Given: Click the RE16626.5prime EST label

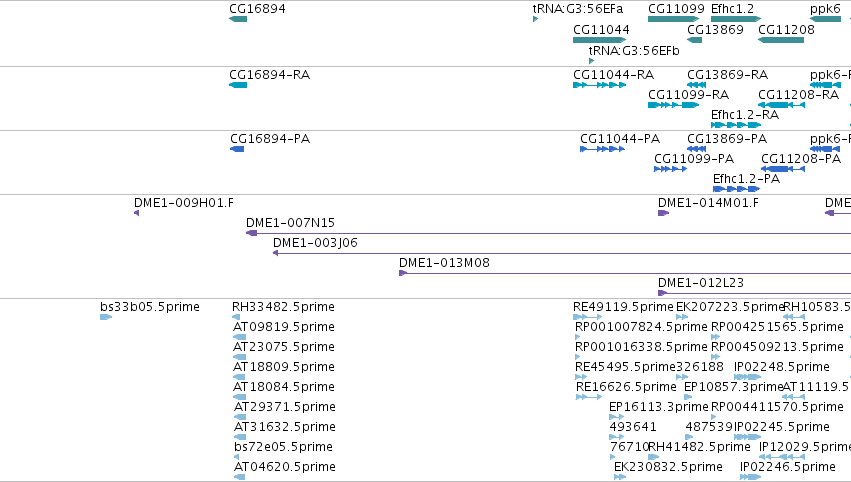Looking at the screenshot, I should [626, 387].
